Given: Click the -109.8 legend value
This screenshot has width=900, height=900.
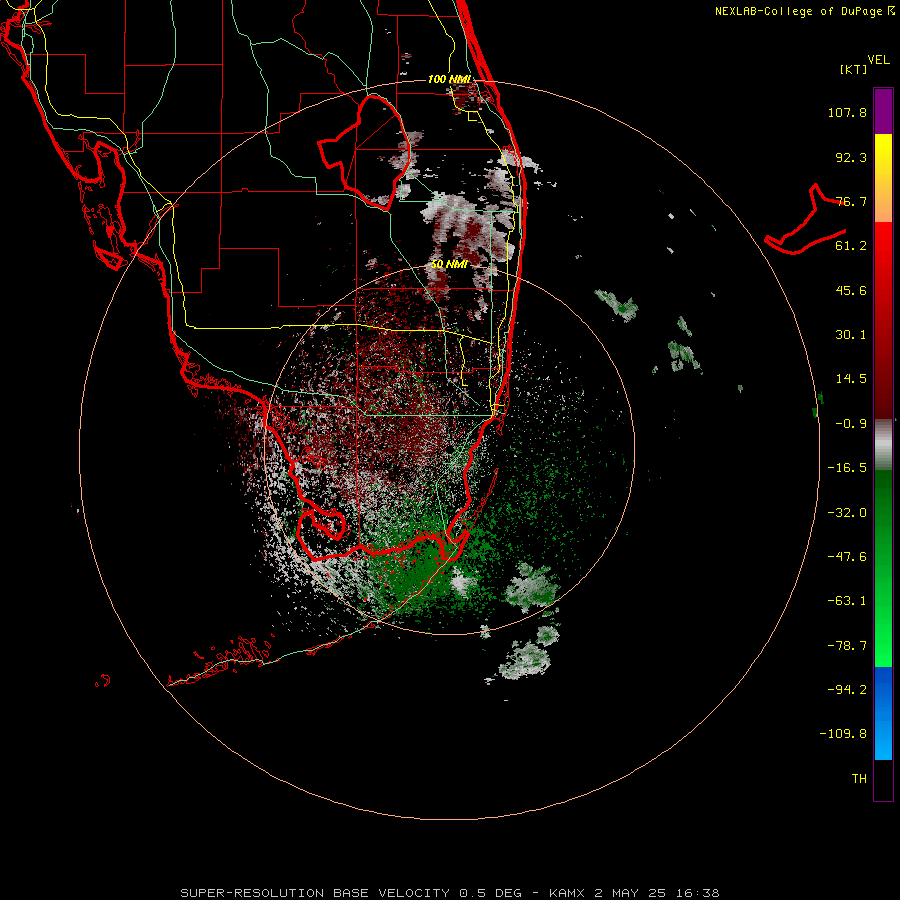Looking at the screenshot, I should [843, 734].
